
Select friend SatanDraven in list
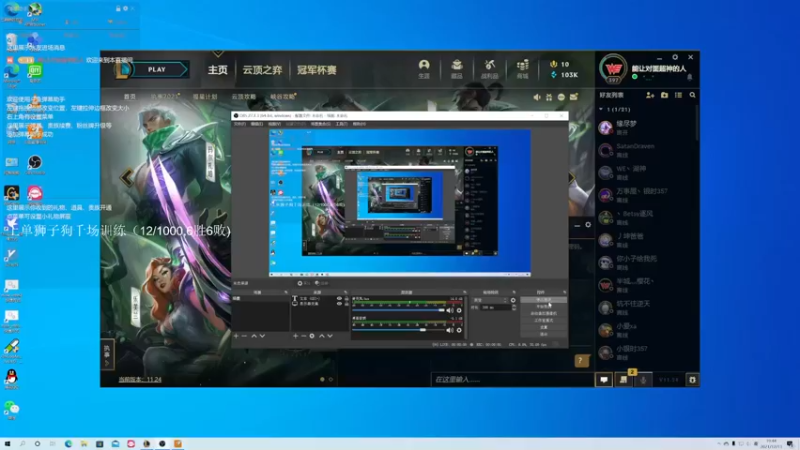(x=646, y=150)
